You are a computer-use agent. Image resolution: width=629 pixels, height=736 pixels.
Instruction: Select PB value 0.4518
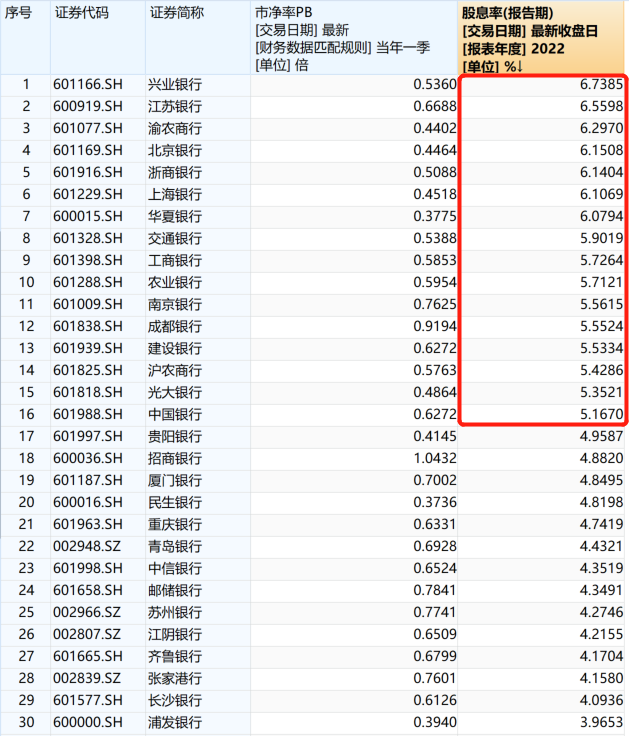pyautogui.click(x=435, y=195)
